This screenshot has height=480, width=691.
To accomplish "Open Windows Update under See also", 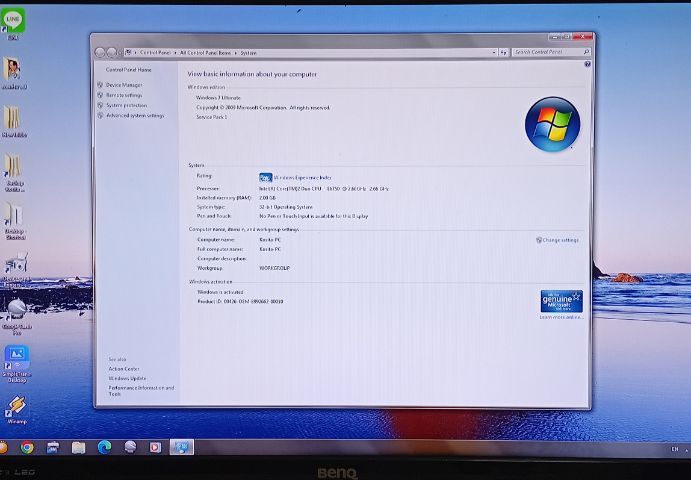I will (127, 379).
